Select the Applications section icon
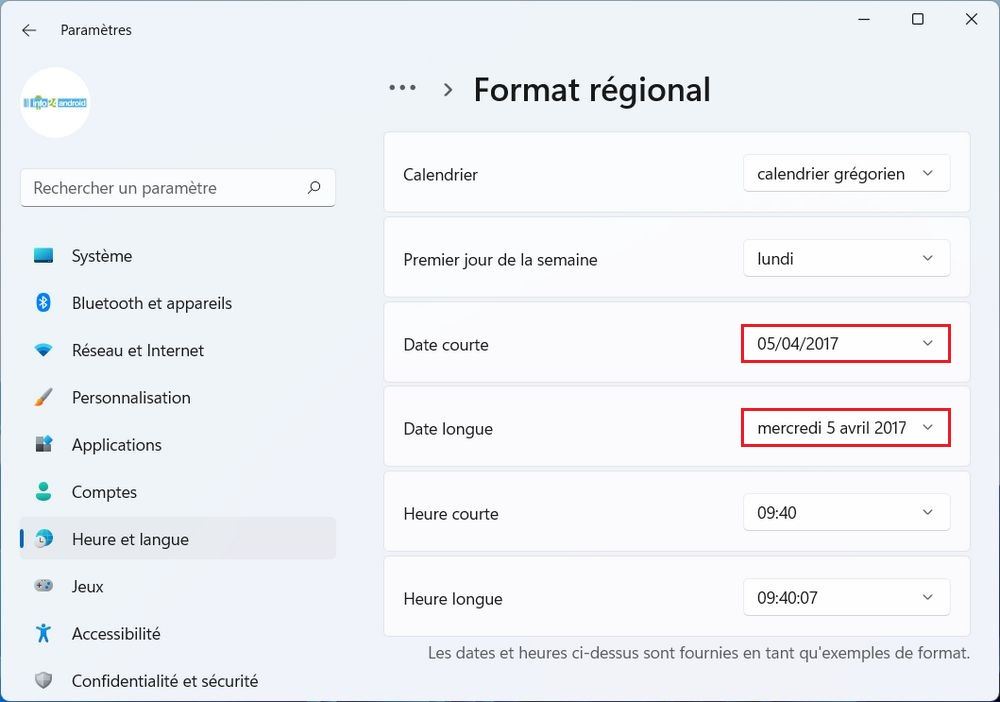Screen dimensions: 1000x702 (x=44, y=444)
